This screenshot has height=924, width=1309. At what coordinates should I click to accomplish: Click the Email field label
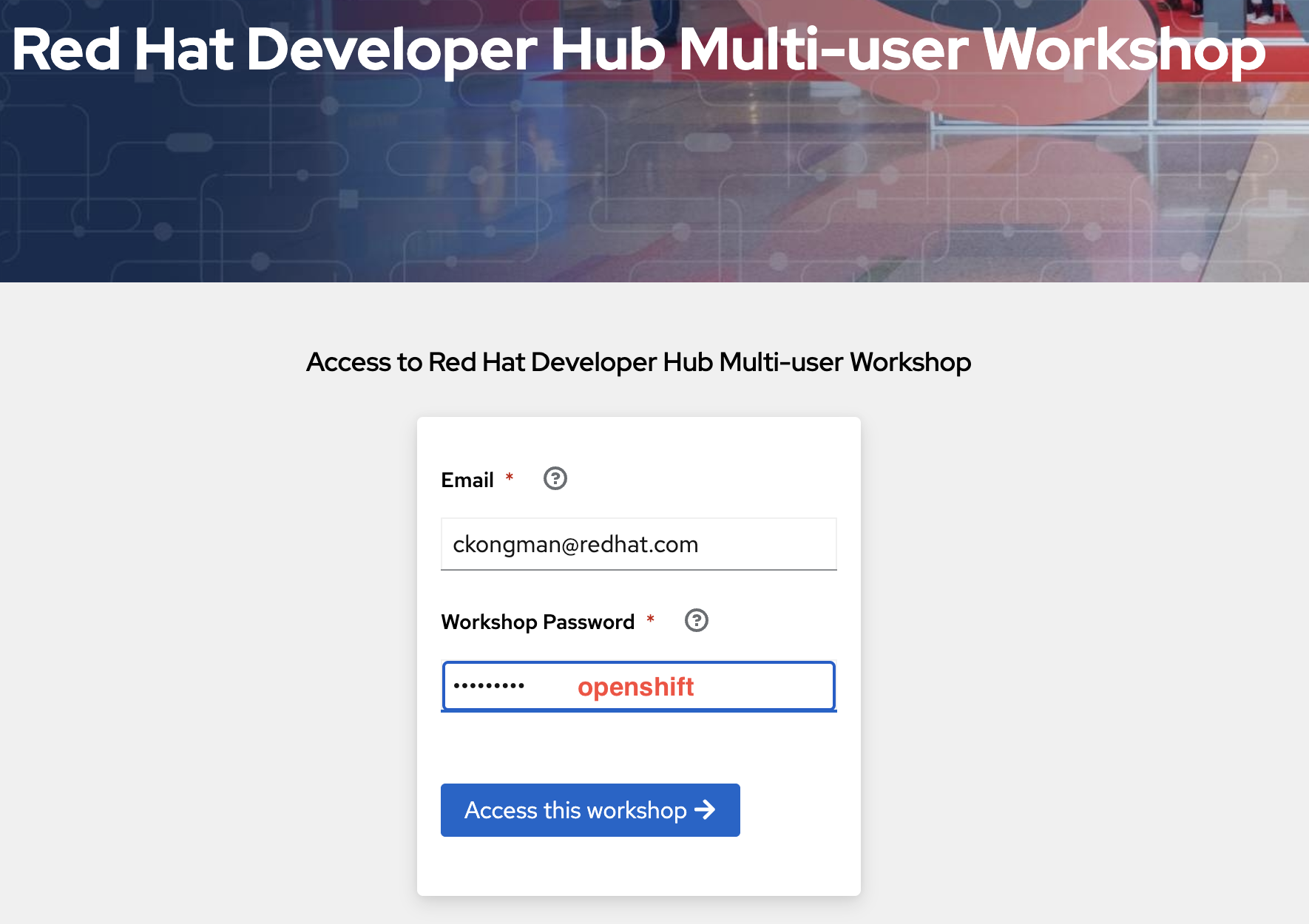pos(467,480)
